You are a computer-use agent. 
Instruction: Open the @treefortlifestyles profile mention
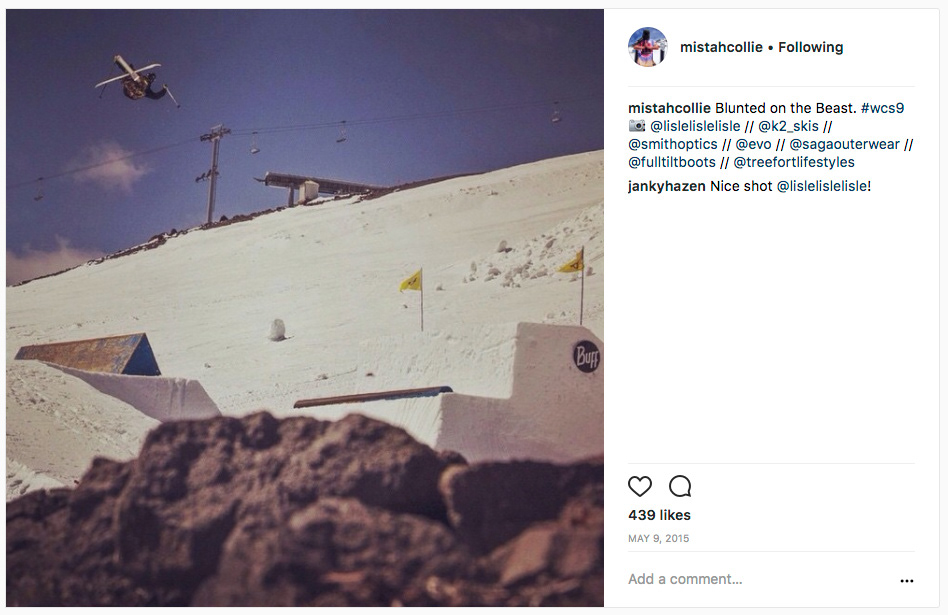coord(794,163)
